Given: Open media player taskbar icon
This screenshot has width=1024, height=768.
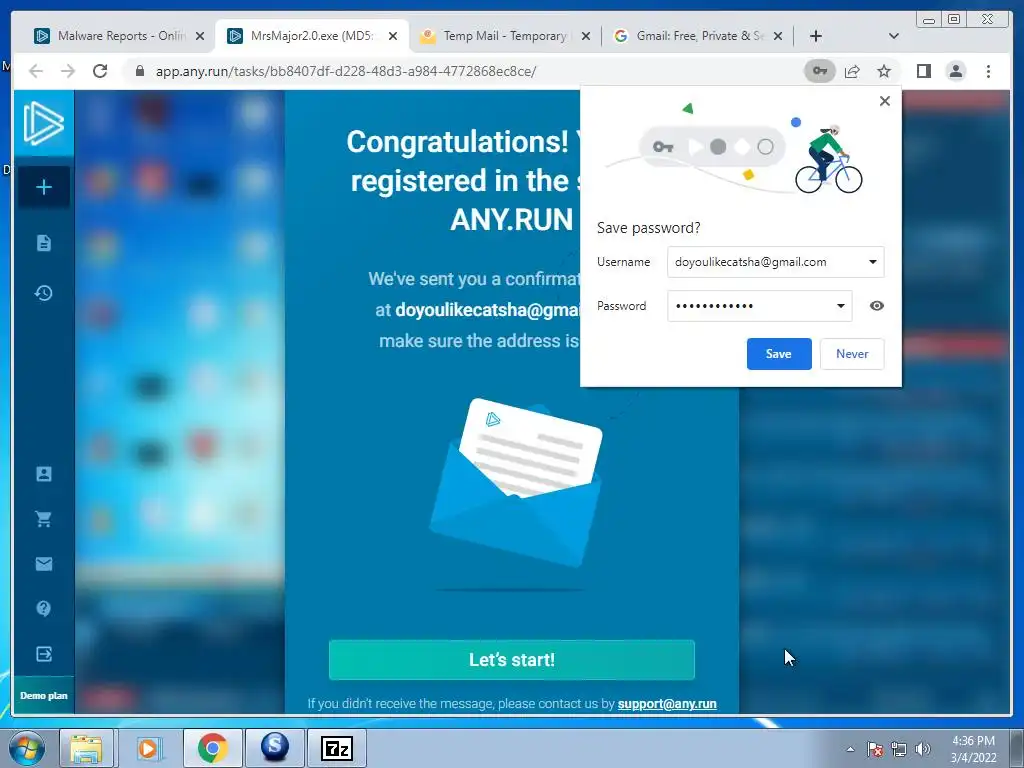Looking at the screenshot, I should coord(149,748).
